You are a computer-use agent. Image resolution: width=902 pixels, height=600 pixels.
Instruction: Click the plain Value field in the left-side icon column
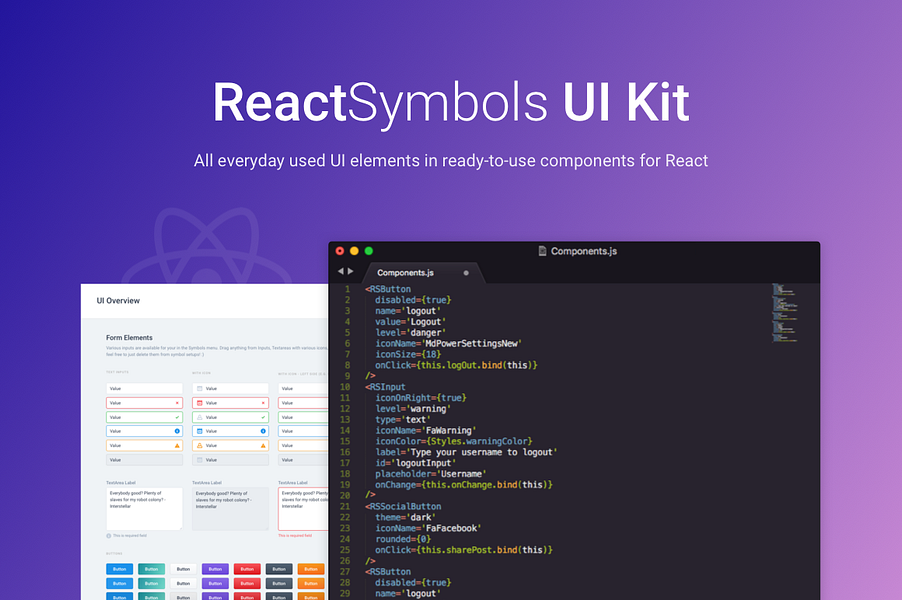coord(303,389)
